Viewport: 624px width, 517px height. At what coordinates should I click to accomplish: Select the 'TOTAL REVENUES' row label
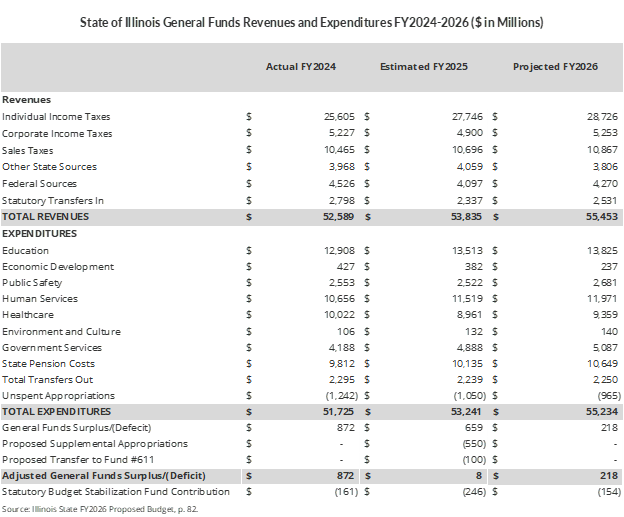[45, 217]
